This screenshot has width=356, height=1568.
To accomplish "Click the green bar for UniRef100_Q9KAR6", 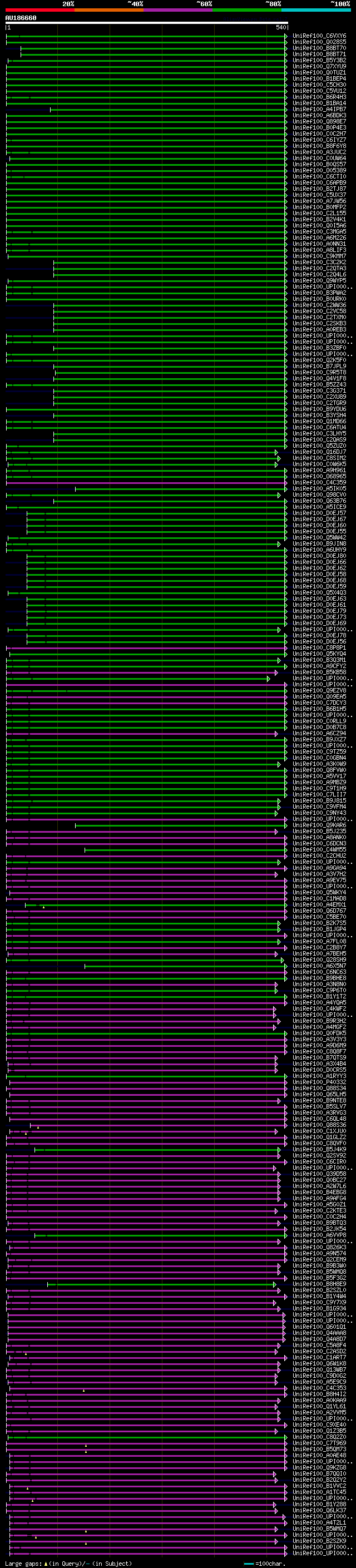I will pyautogui.click(x=181, y=825).
